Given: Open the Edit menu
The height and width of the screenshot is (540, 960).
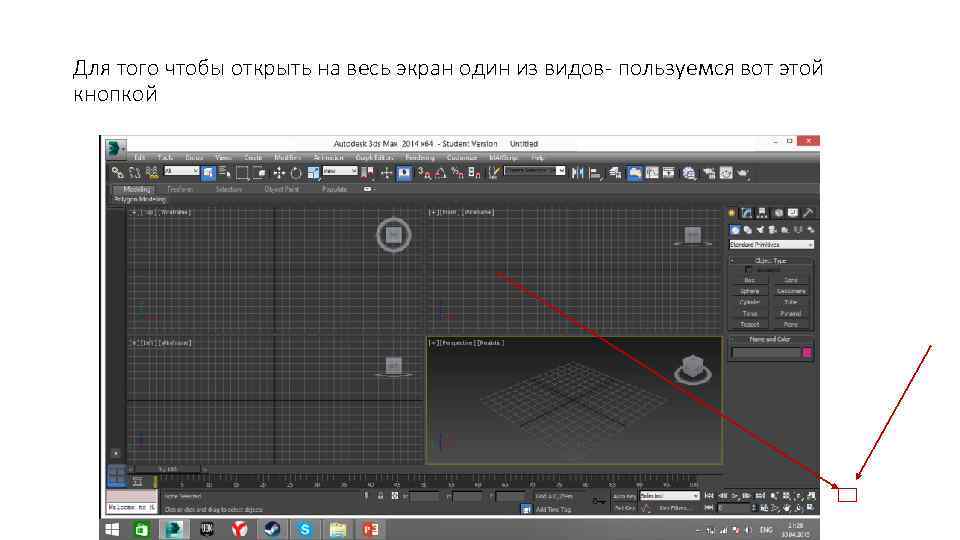Looking at the screenshot, I should pos(140,157).
